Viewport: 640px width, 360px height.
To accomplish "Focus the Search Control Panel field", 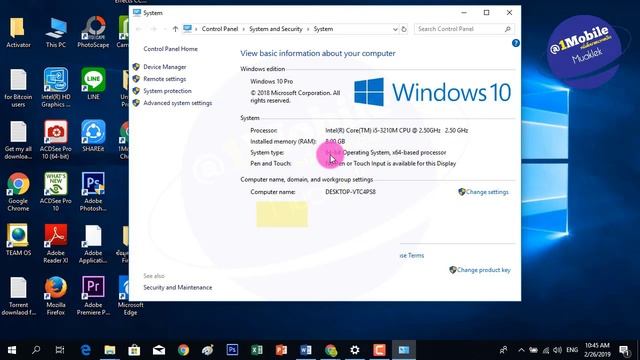I will click(463, 29).
